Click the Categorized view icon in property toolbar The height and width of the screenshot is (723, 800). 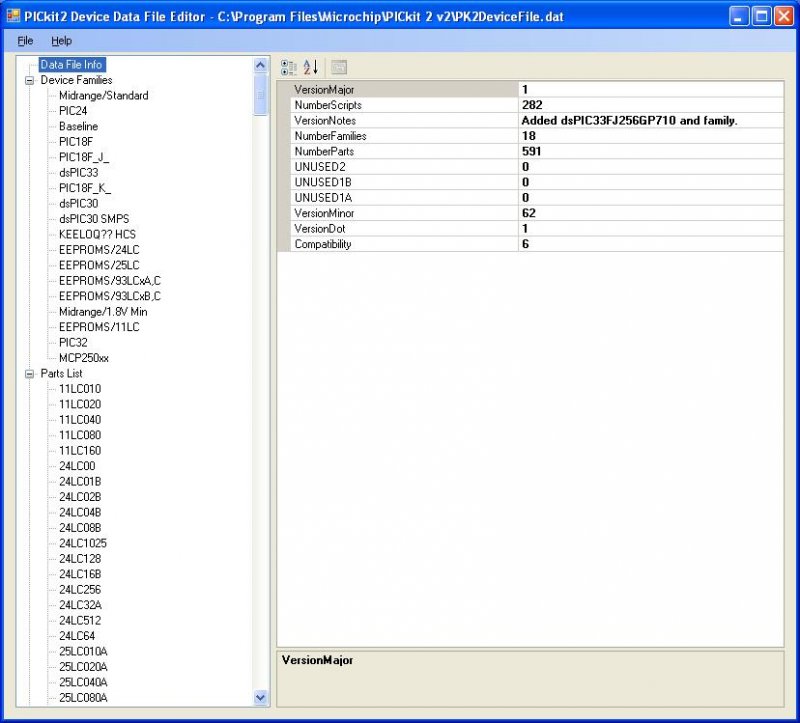(x=289, y=67)
